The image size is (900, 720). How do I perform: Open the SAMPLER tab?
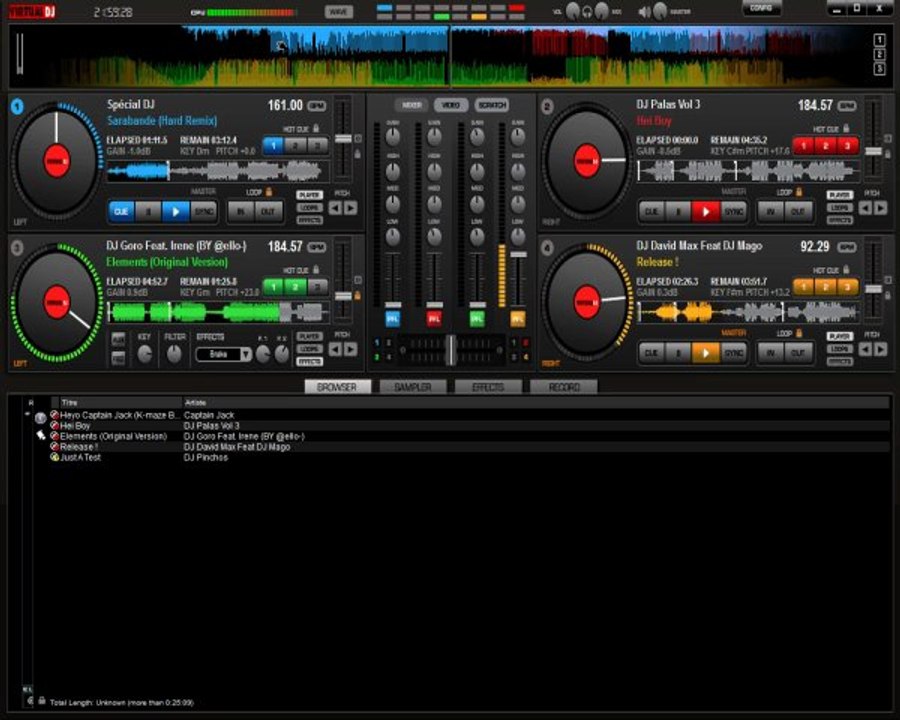413,387
